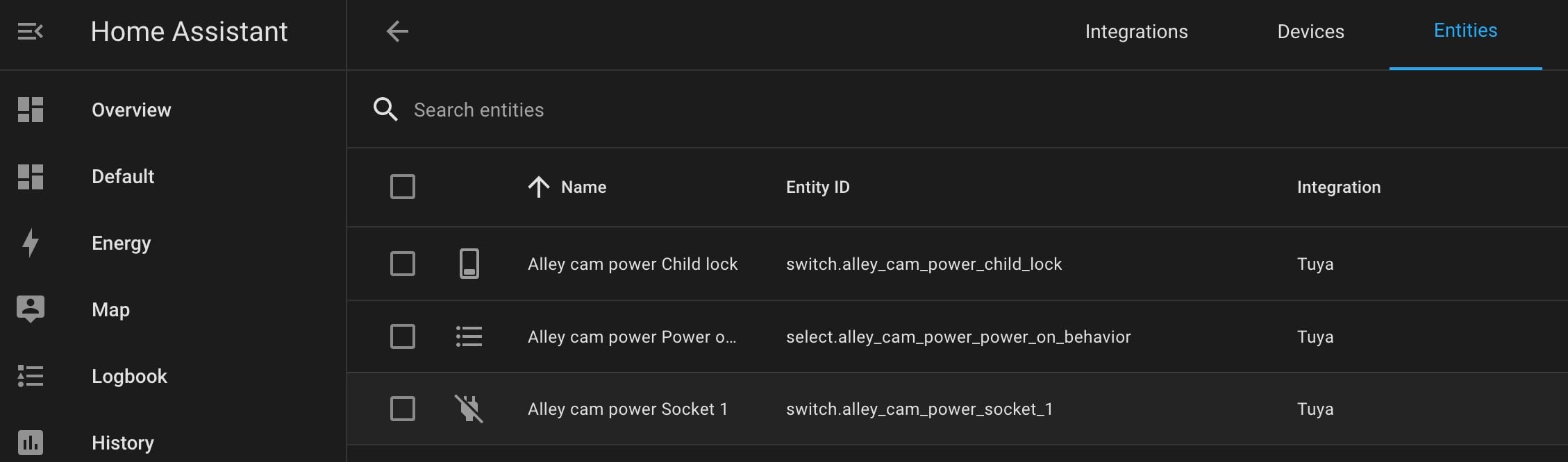Click the back arrow button
The width and height of the screenshot is (1568, 462).
pos(397,31)
